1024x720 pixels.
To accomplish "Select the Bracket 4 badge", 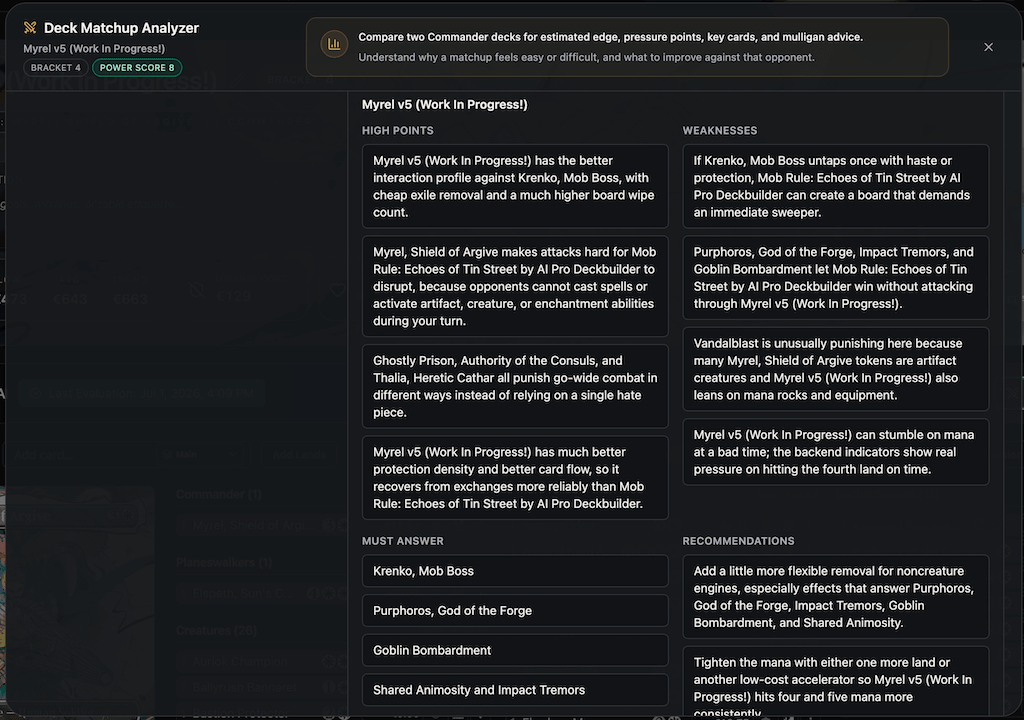I will (56, 67).
